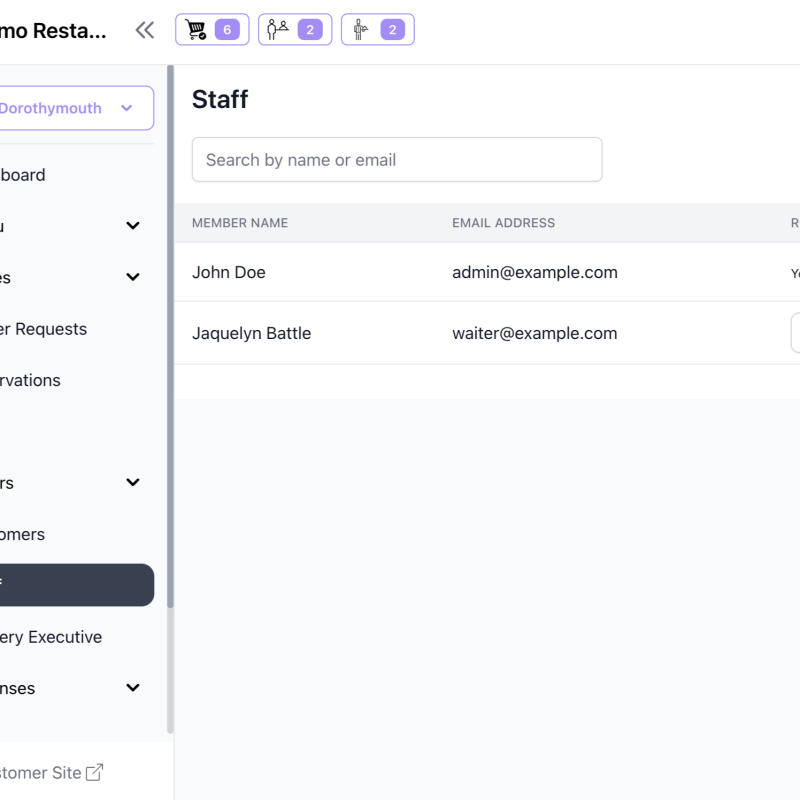This screenshot has width=800, height=800.
Task: Click the reservations icon in the top bar
Action: pos(279,30)
